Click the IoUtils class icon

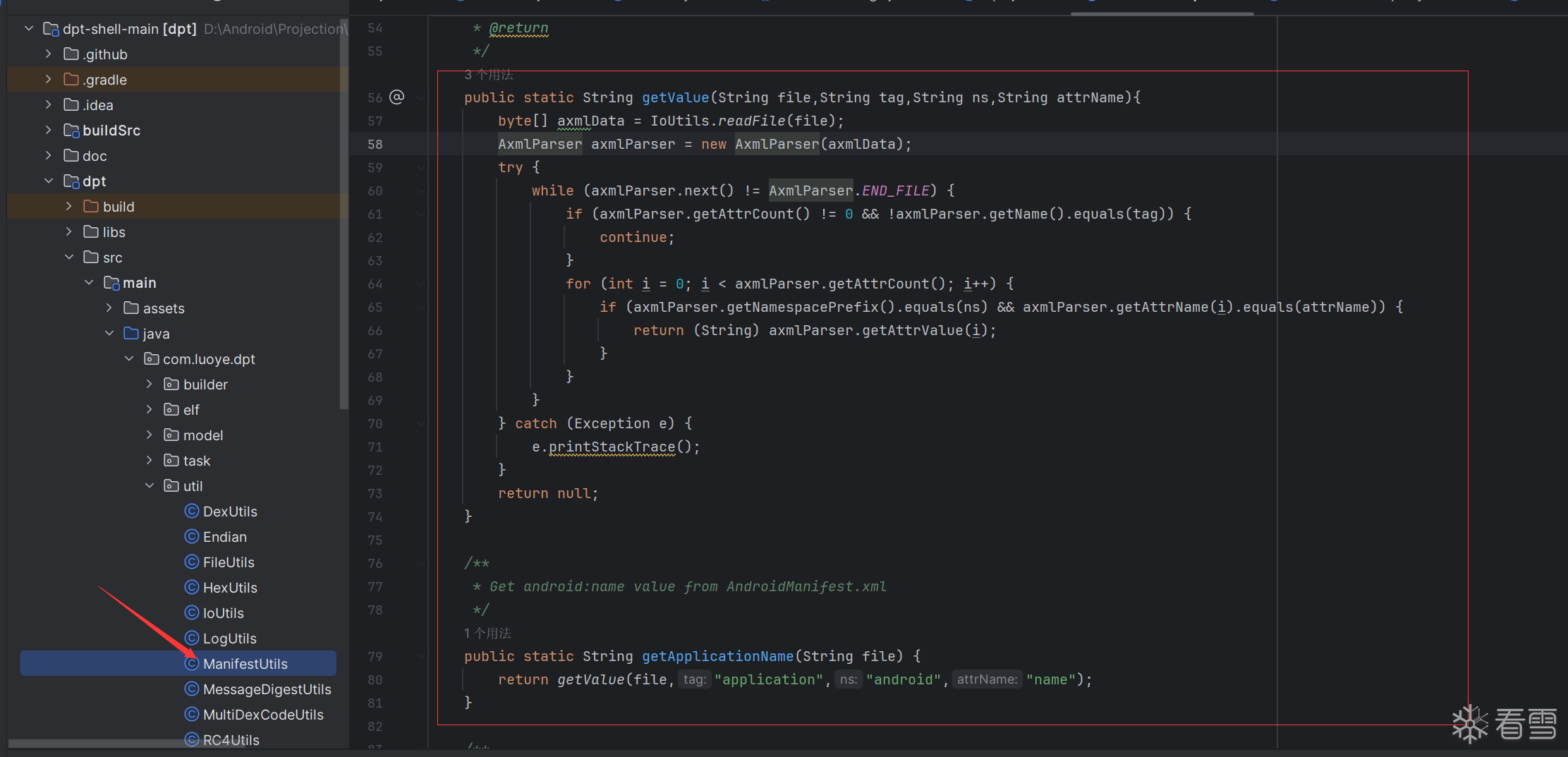tap(191, 612)
